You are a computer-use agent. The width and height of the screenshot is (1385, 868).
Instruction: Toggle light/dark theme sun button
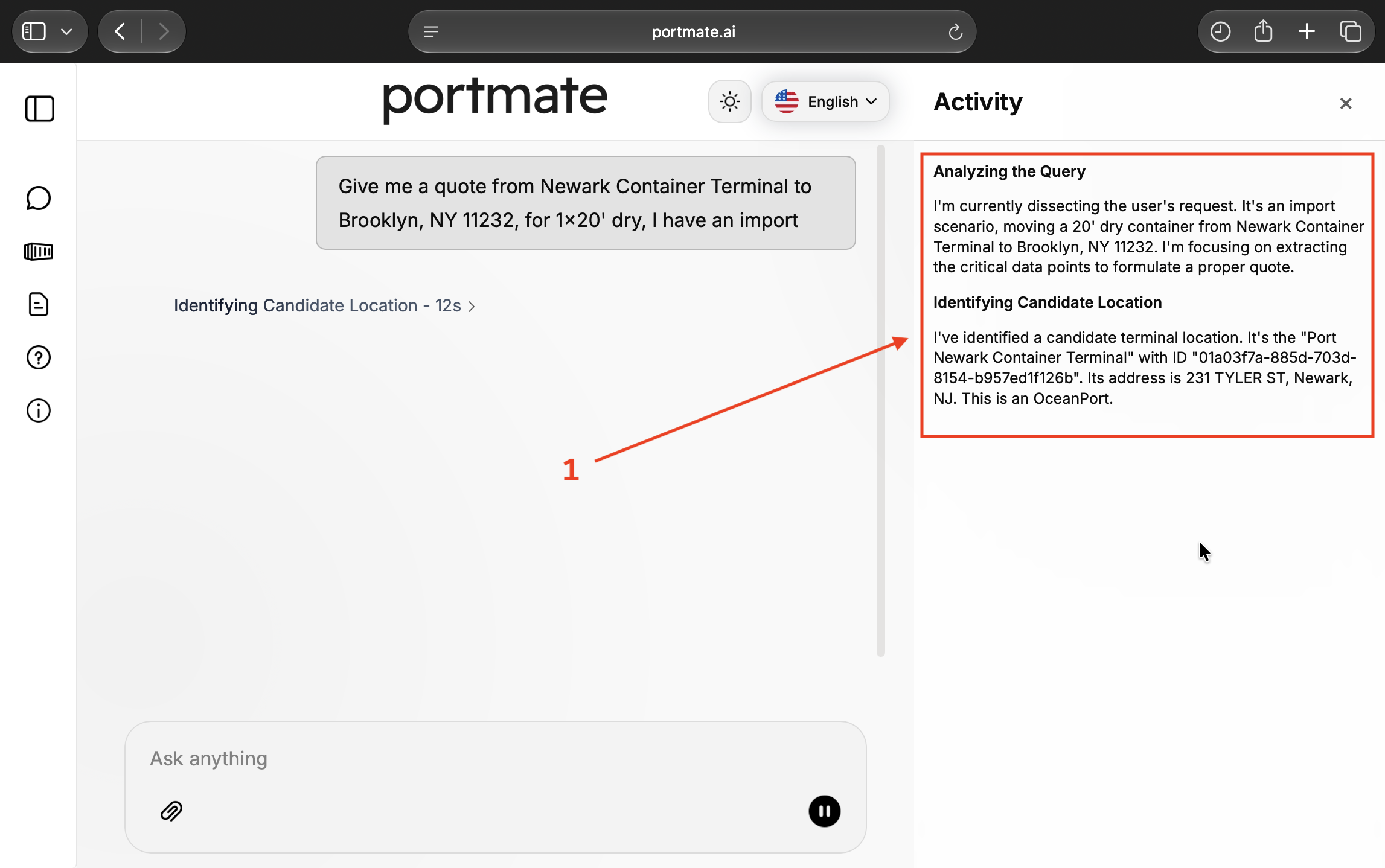[730, 101]
